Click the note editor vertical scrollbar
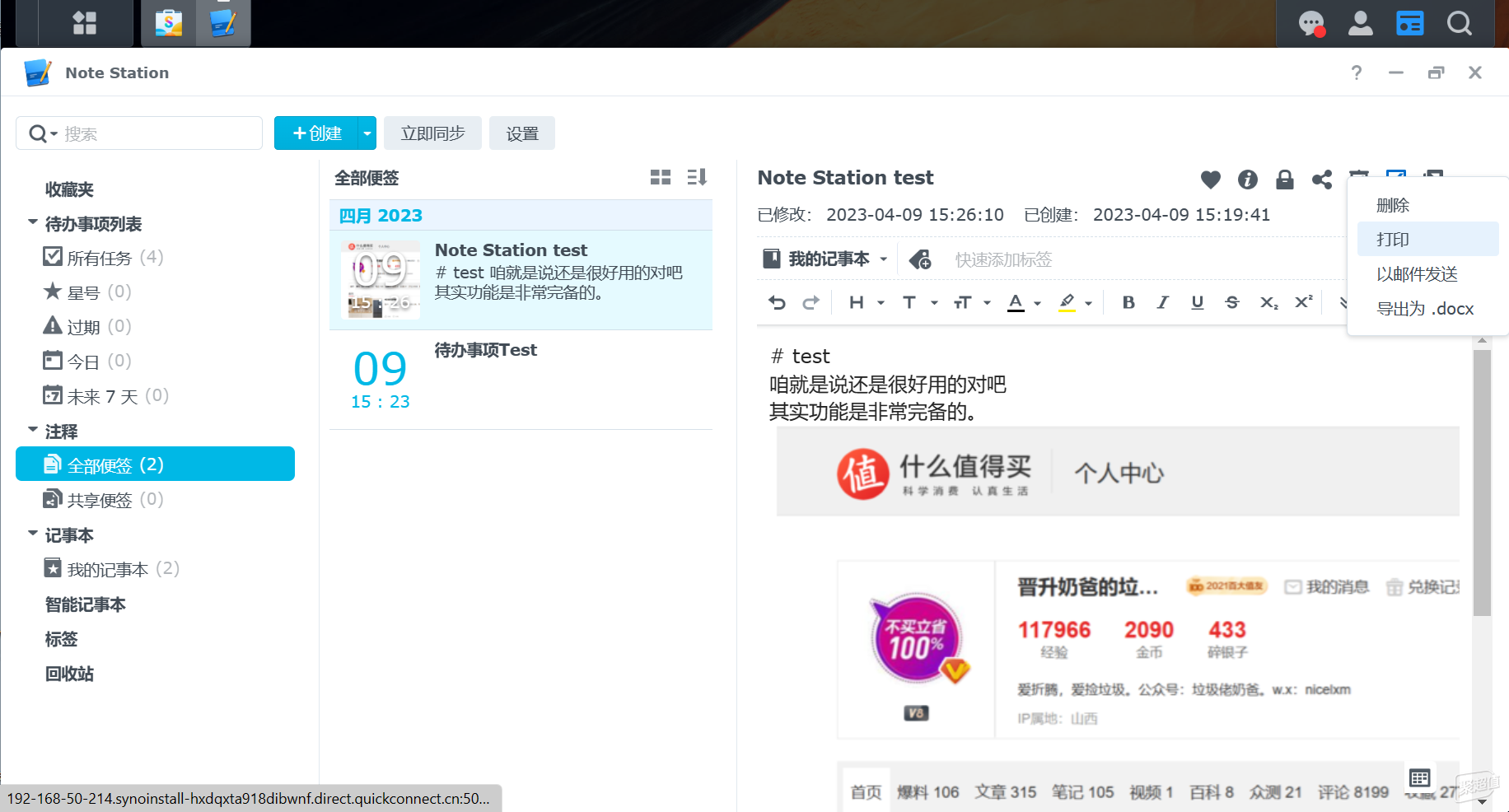1509x812 pixels. pyautogui.click(x=1482, y=483)
